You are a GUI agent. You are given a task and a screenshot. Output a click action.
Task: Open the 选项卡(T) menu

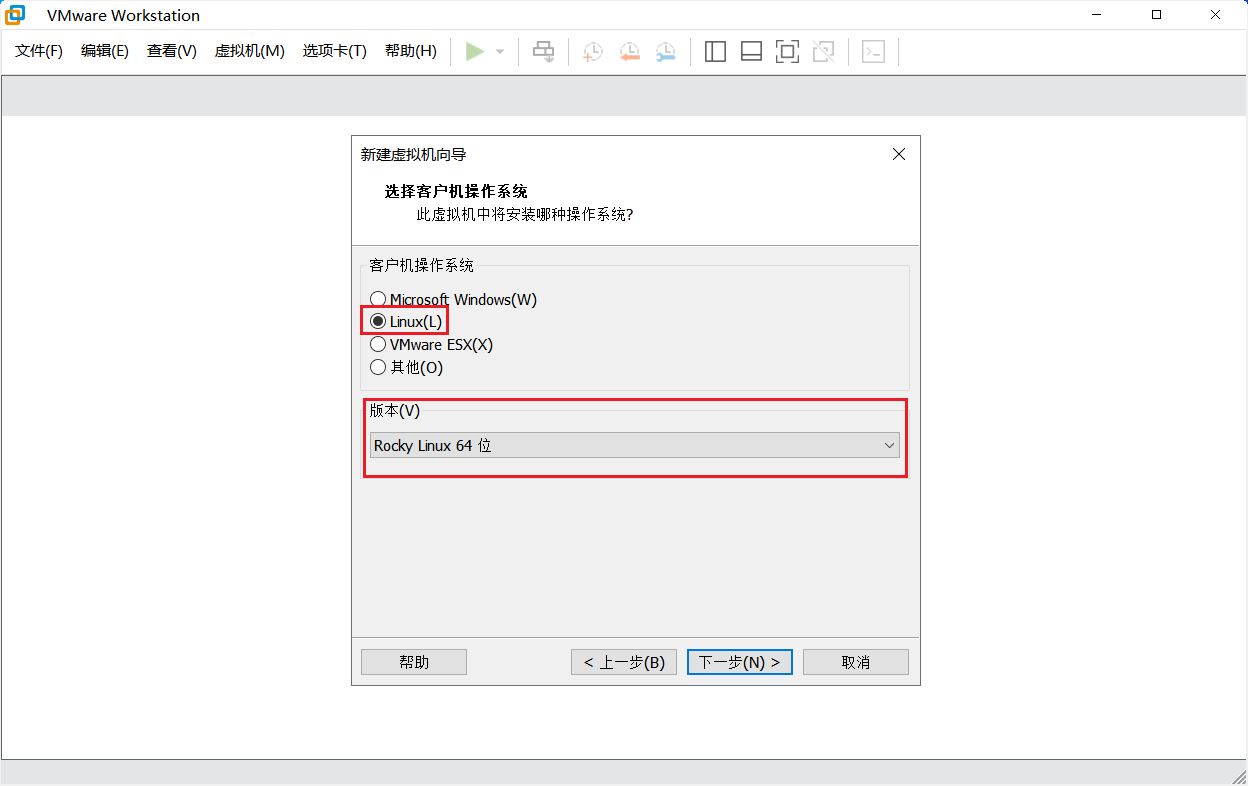[x=334, y=51]
